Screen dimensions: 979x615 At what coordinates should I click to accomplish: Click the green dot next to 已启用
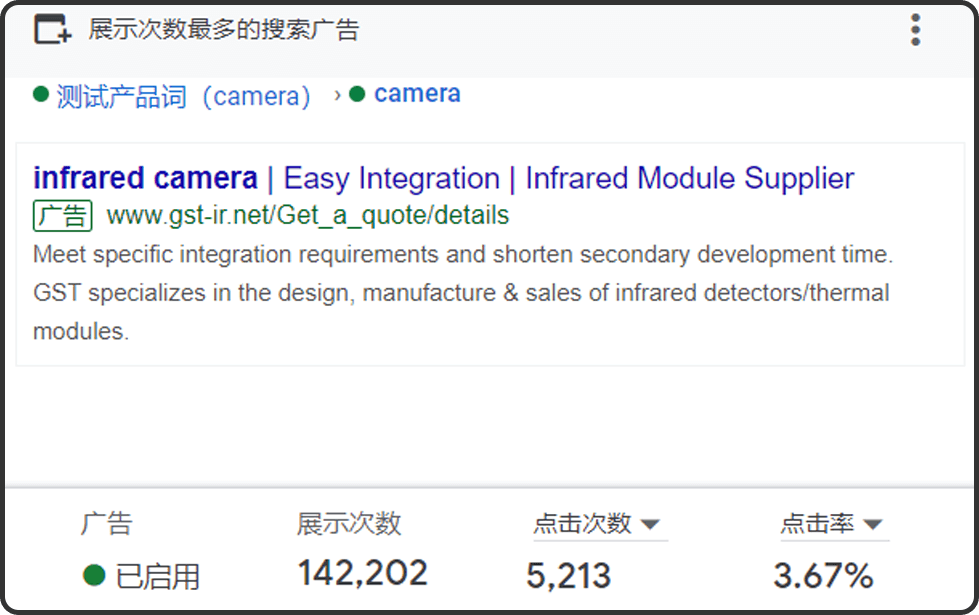94,575
